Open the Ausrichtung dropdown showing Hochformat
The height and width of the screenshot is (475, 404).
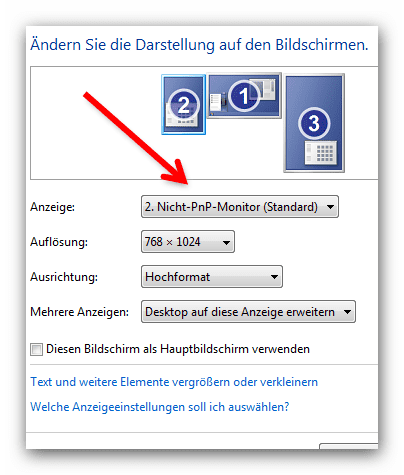pyautogui.click(x=212, y=277)
